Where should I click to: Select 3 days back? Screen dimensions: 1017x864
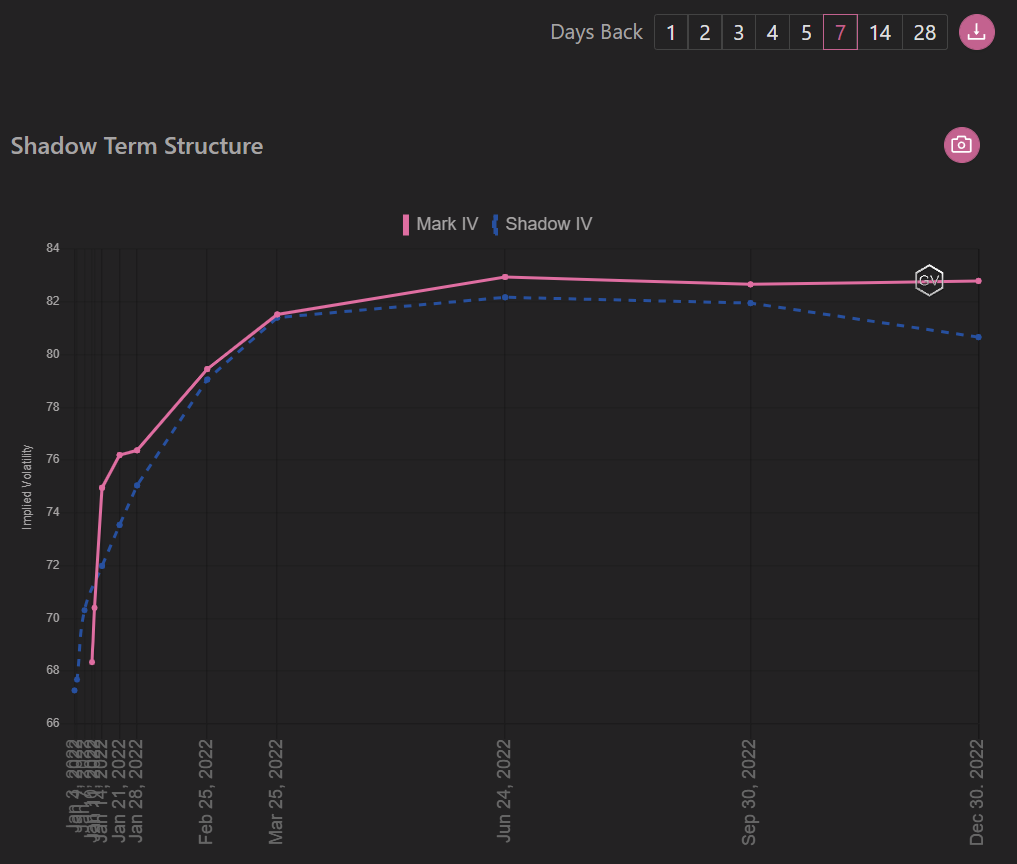click(x=739, y=32)
